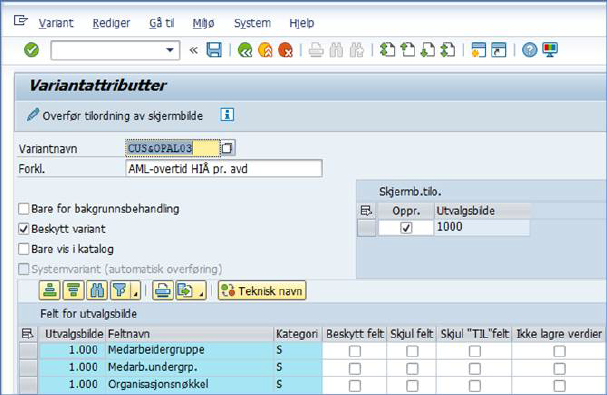Click the Customize local layout monitor icon
Viewport: 607px width, 395px height.
(550, 50)
